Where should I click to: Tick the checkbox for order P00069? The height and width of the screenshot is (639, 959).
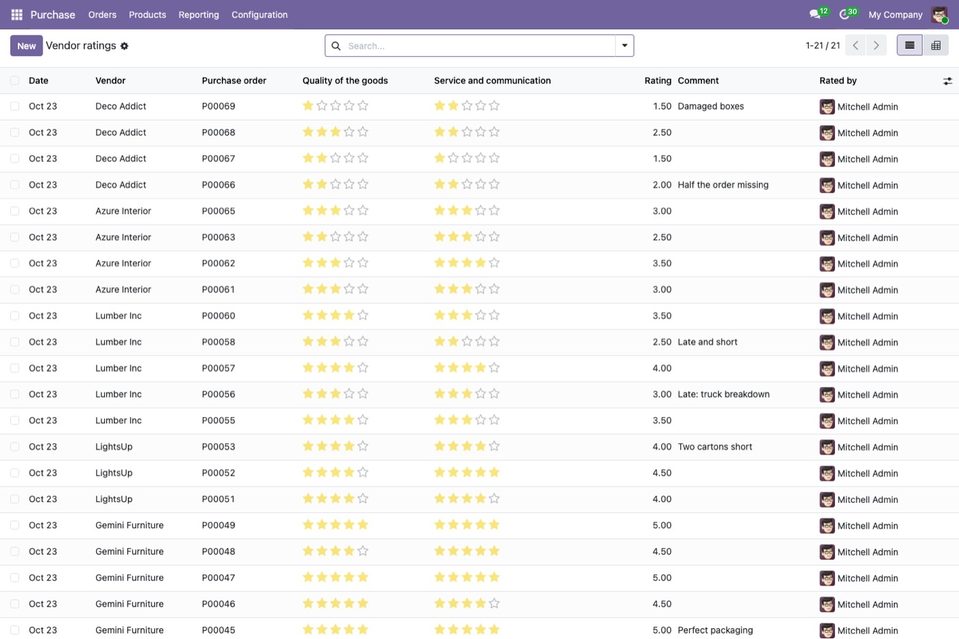click(15, 106)
